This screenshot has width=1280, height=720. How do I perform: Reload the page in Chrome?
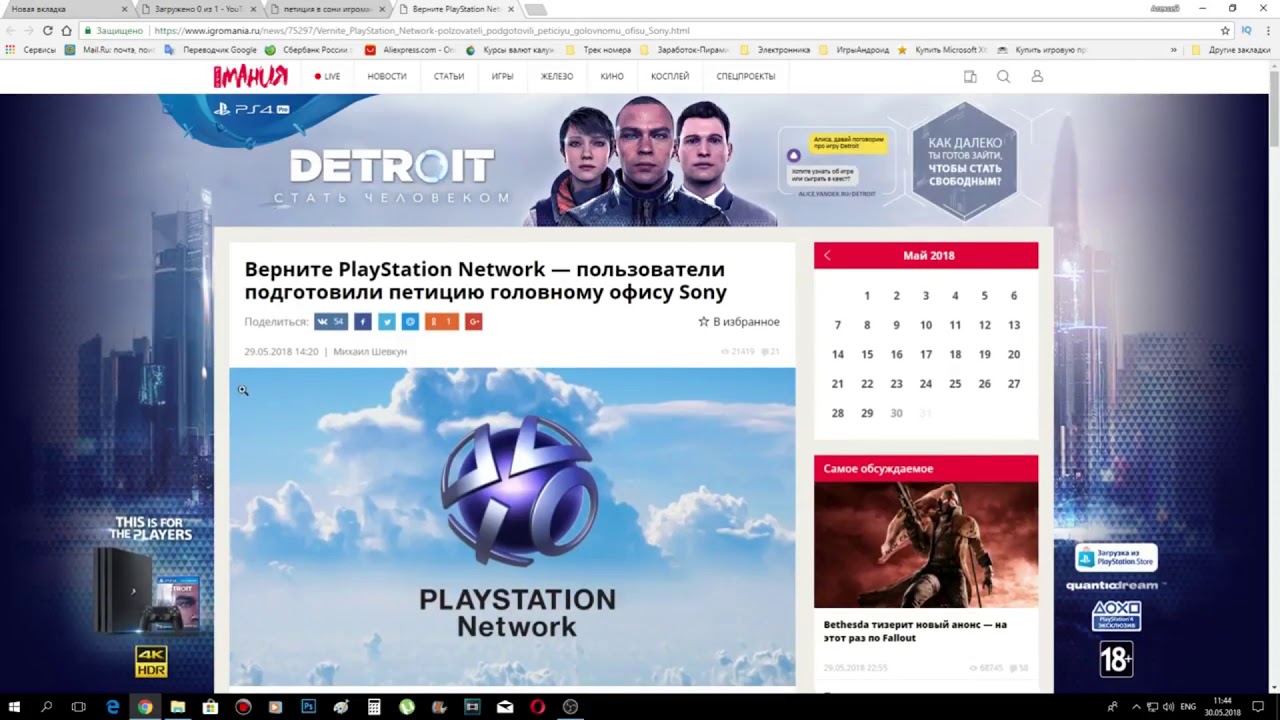tap(47, 30)
